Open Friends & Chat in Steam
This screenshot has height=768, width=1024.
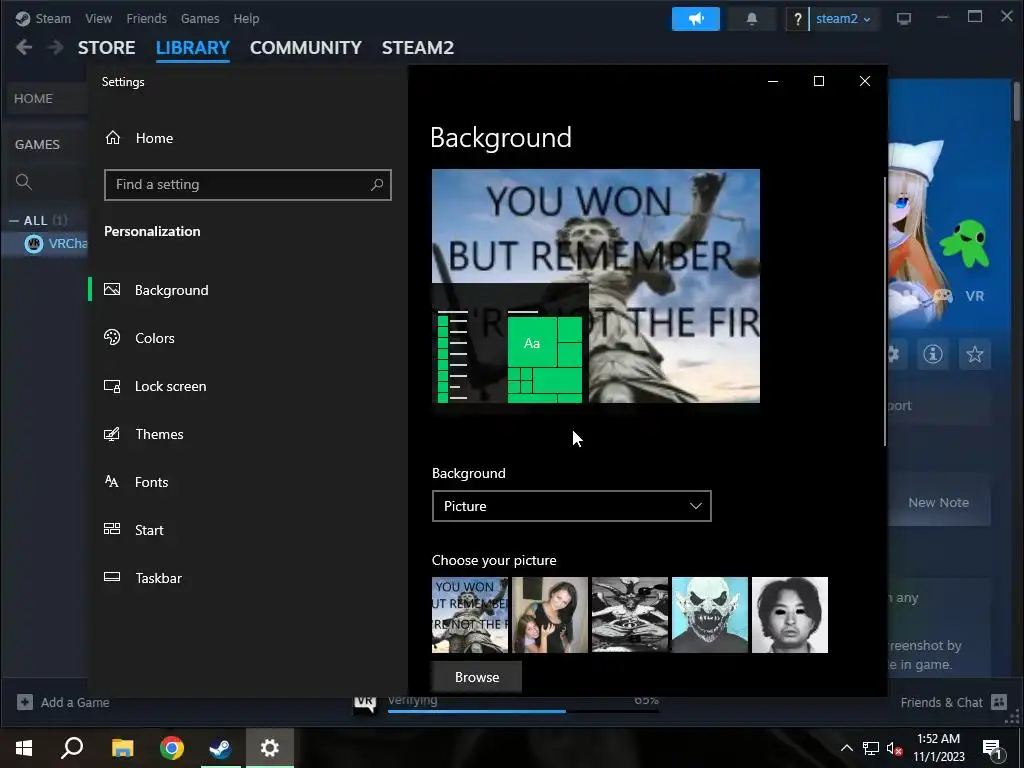(953, 703)
